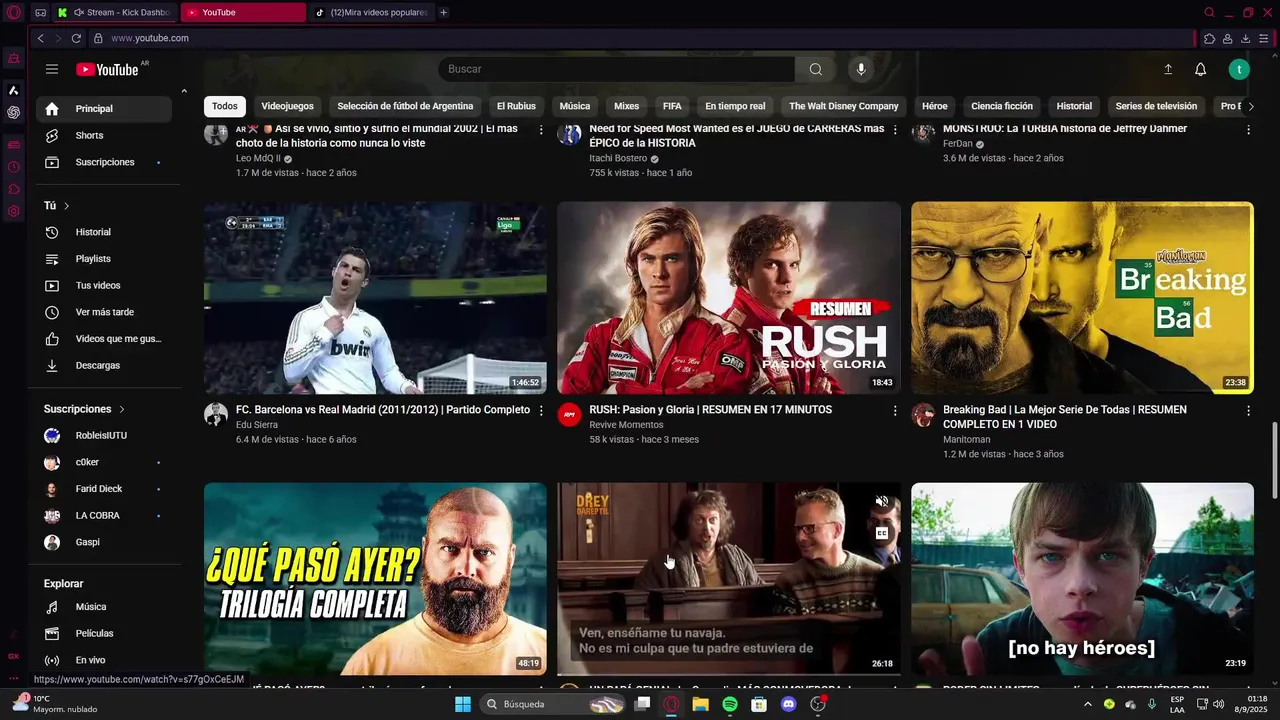The height and width of the screenshot is (720, 1280).
Task: Open the green account avatar menu
Action: pos(1239,69)
